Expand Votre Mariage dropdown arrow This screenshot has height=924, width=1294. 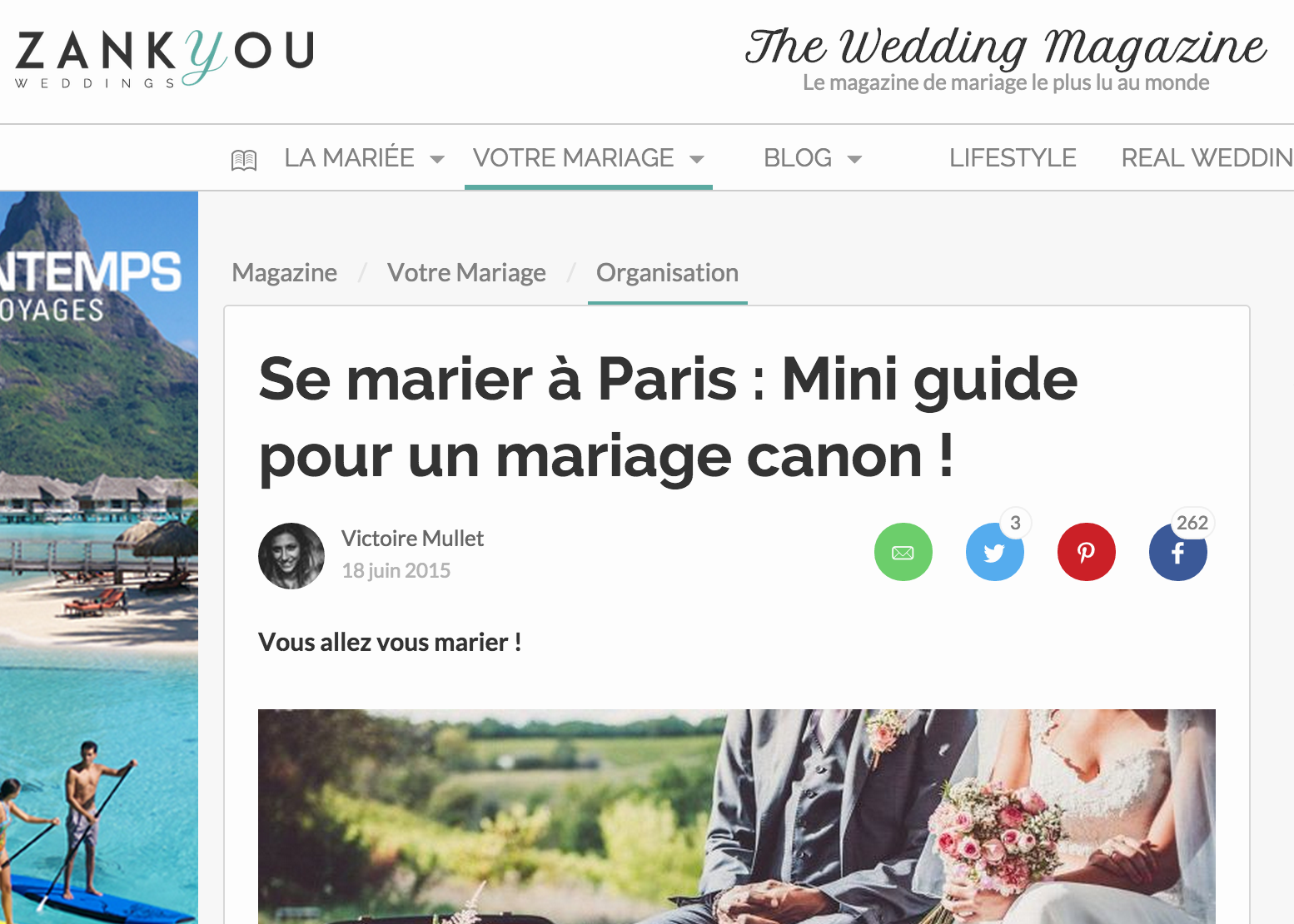tap(697, 159)
